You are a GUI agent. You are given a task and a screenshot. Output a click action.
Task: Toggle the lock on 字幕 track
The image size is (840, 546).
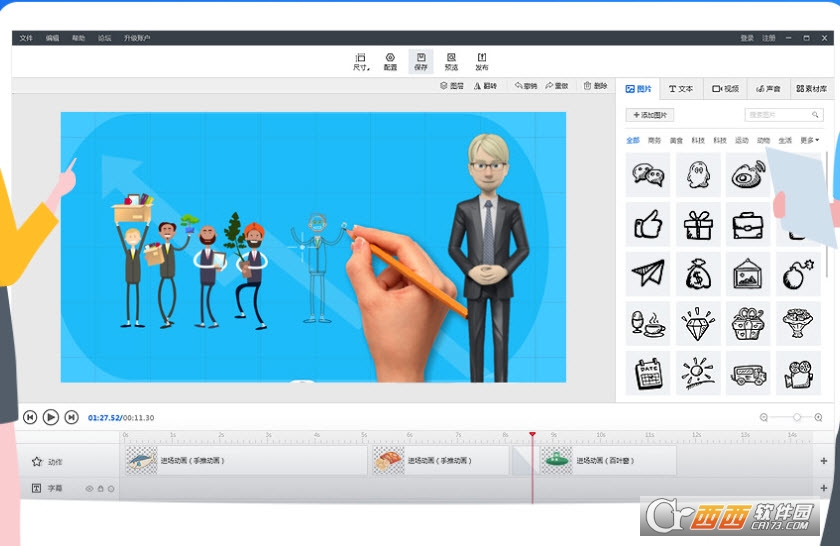100,489
